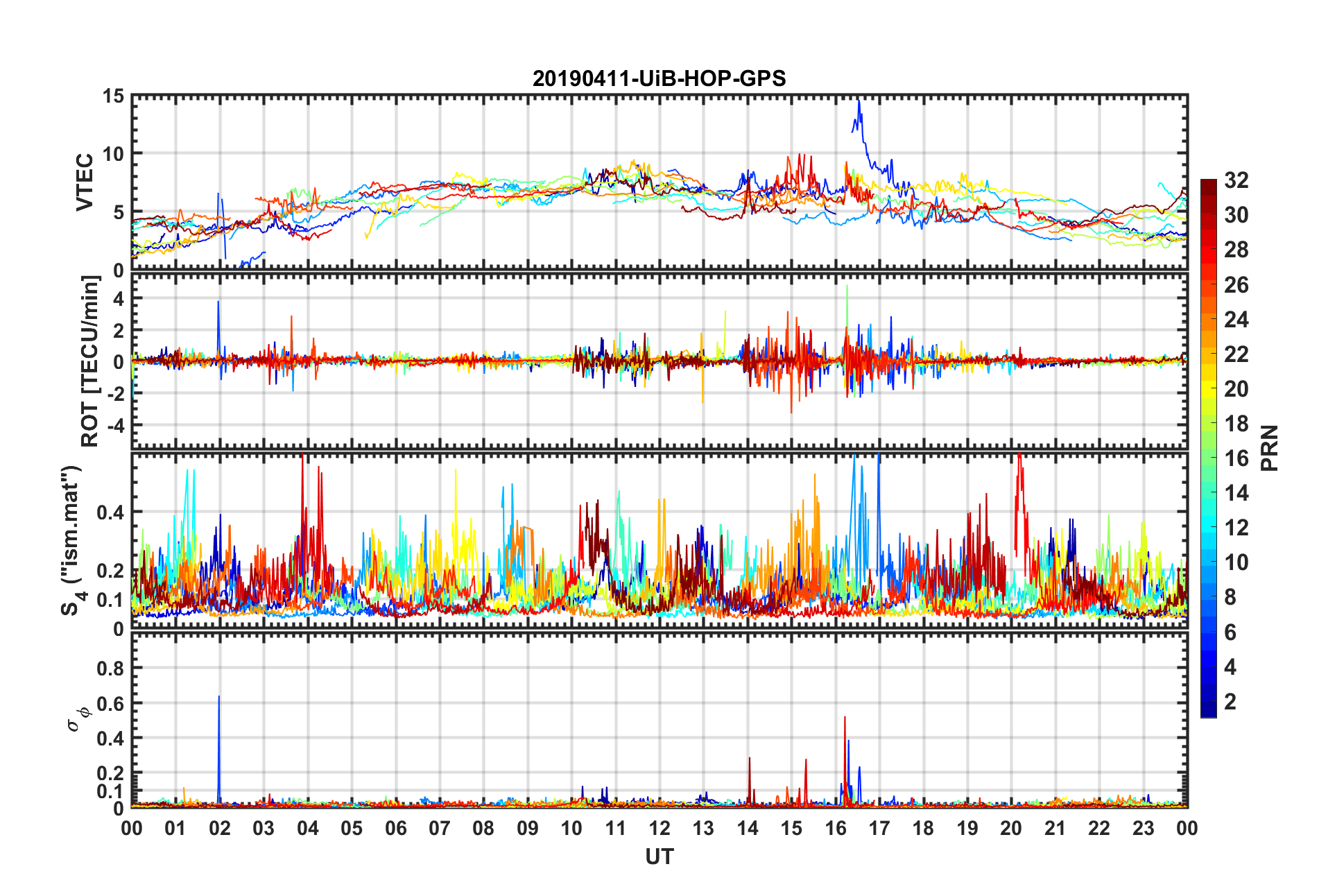Click sigma phi tick label 0.6
The height and width of the screenshot is (896, 1319).
111,703
